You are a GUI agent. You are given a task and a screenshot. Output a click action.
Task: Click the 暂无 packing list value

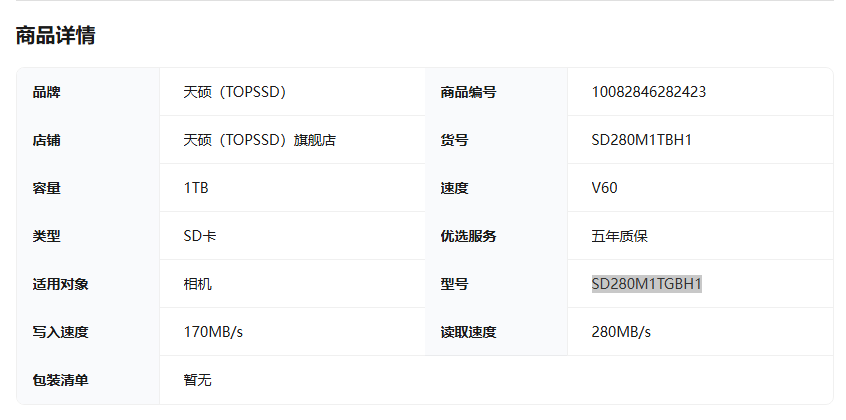pyautogui.click(x=197, y=380)
